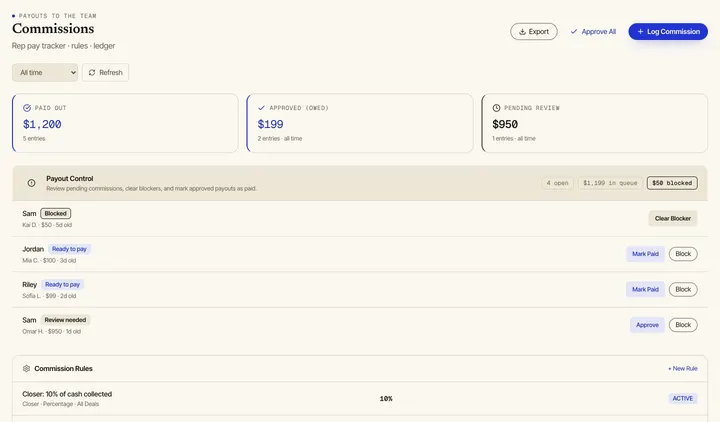Image resolution: width=720 pixels, height=422 pixels.
Task: Select the $1,199 in queue chip
Action: pyautogui.click(x=610, y=183)
